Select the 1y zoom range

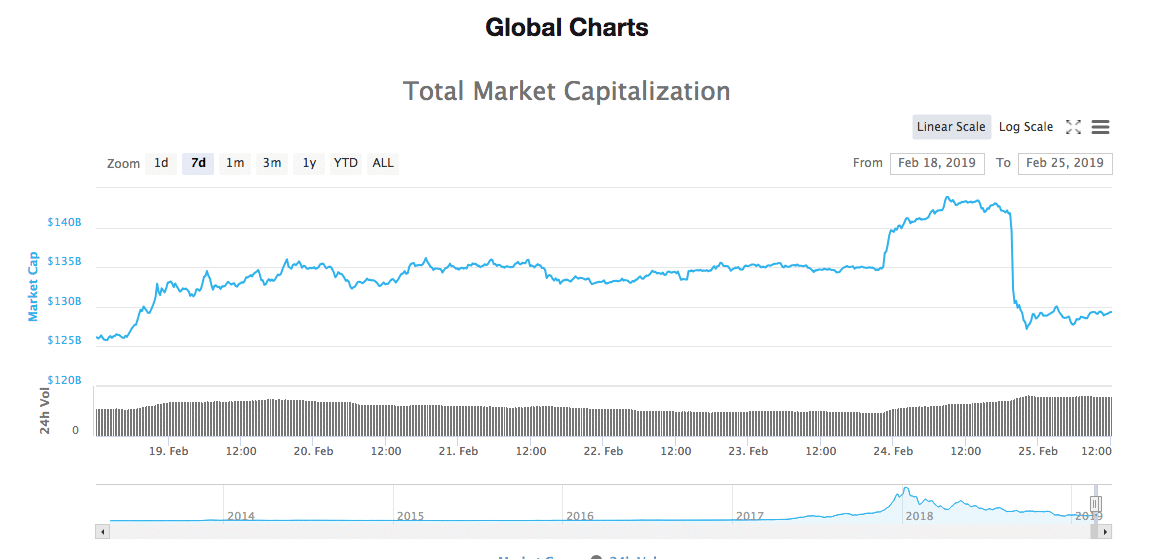pyautogui.click(x=309, y=163)
